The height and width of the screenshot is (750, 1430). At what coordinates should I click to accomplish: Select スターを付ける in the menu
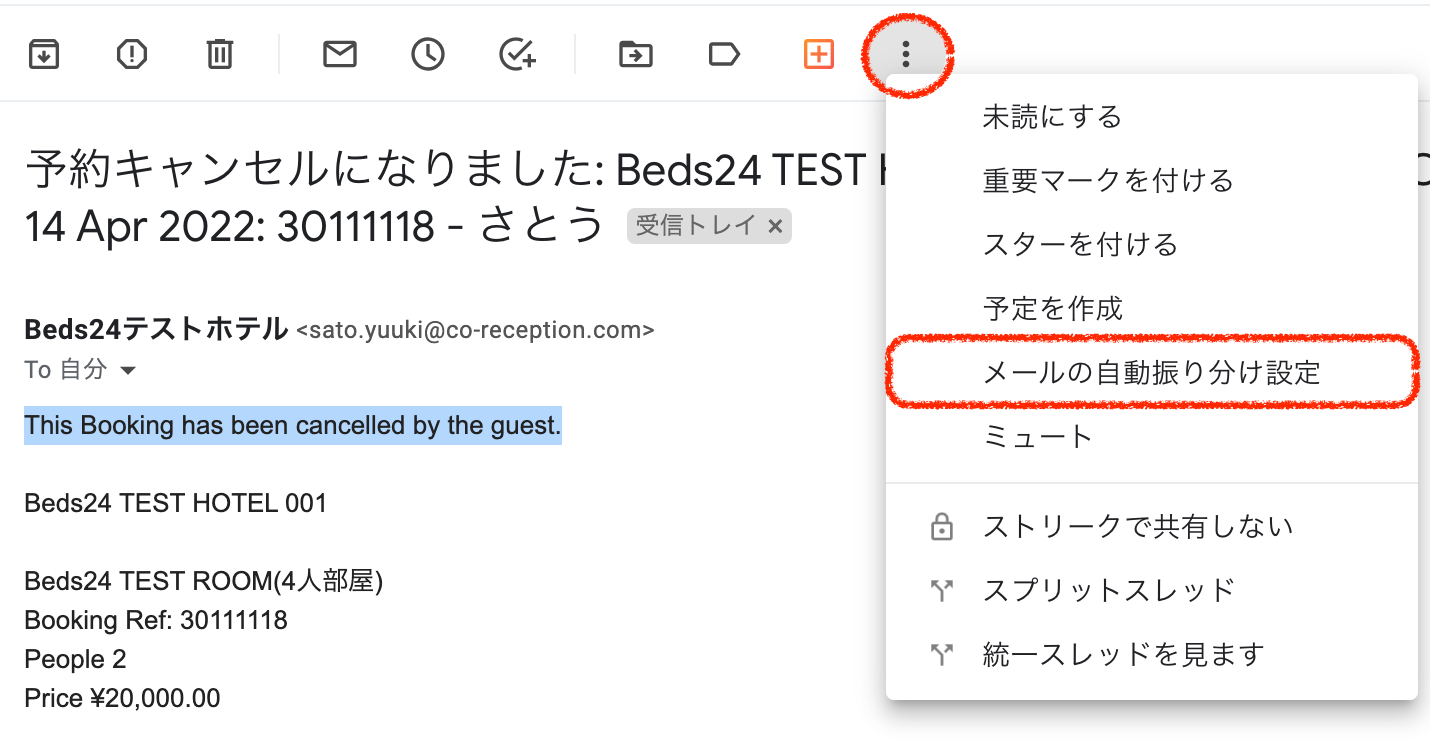click(x=1080, y=245)
